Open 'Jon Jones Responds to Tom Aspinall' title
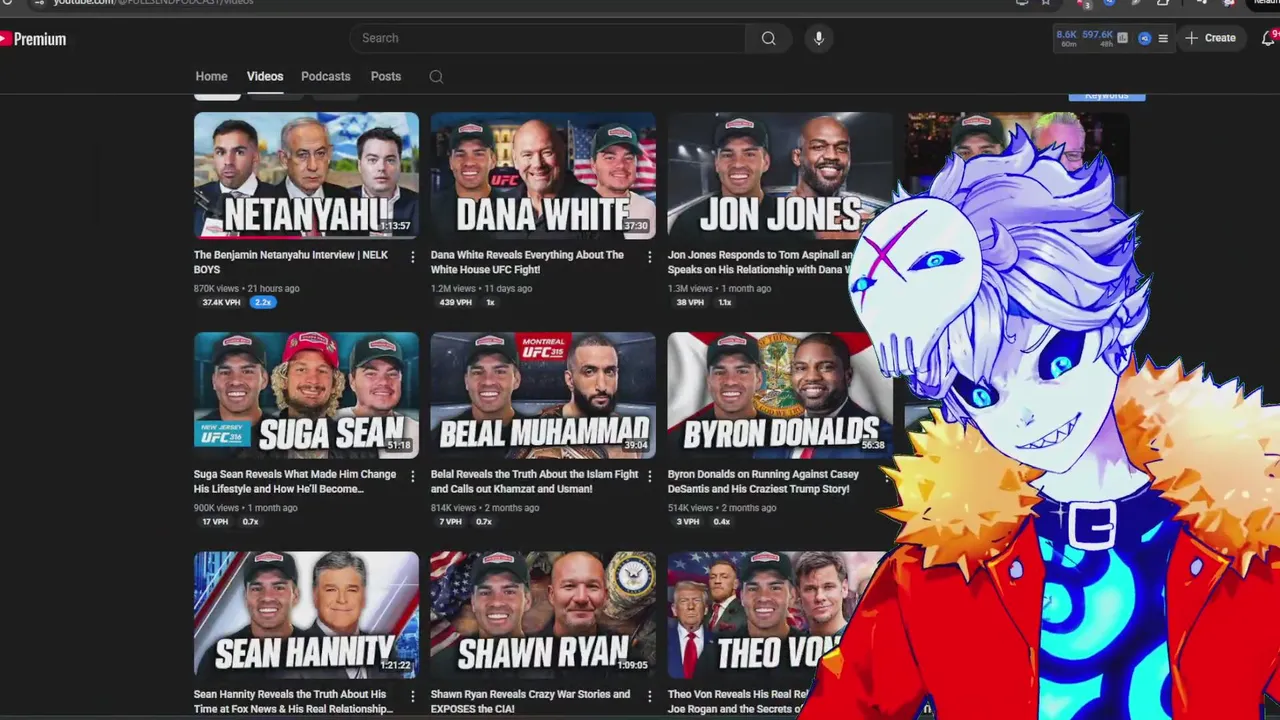 (760, 262)
